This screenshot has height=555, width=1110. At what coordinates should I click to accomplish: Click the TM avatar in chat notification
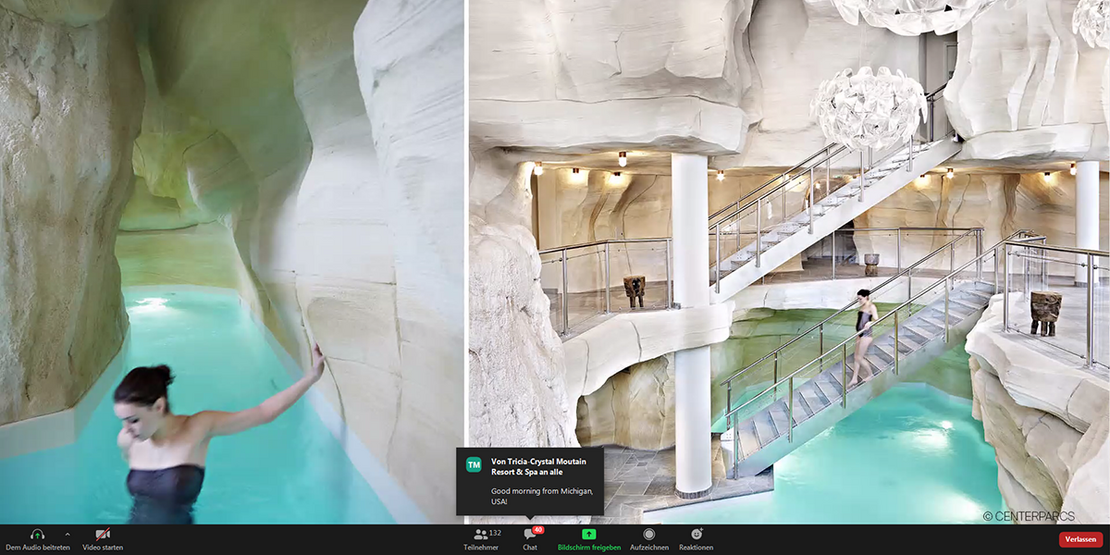tap(474, 465)
